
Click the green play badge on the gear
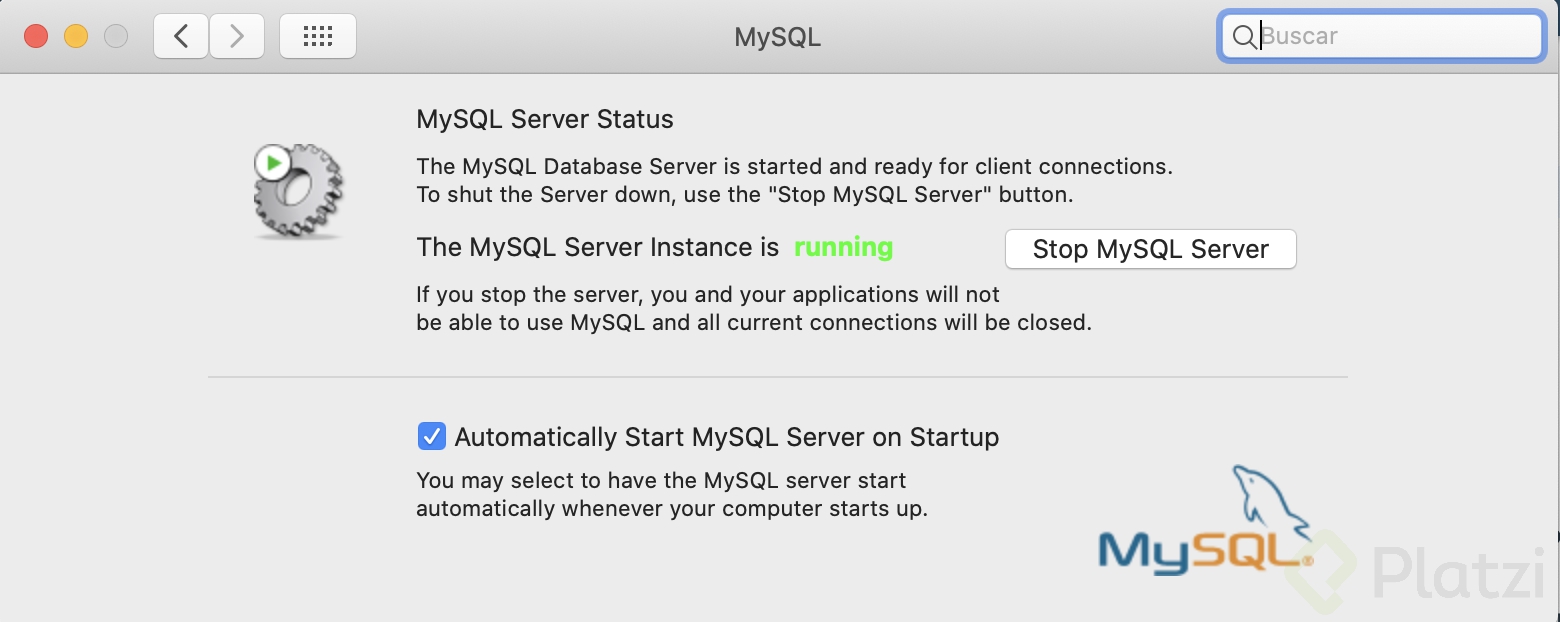tap(273, 162)
